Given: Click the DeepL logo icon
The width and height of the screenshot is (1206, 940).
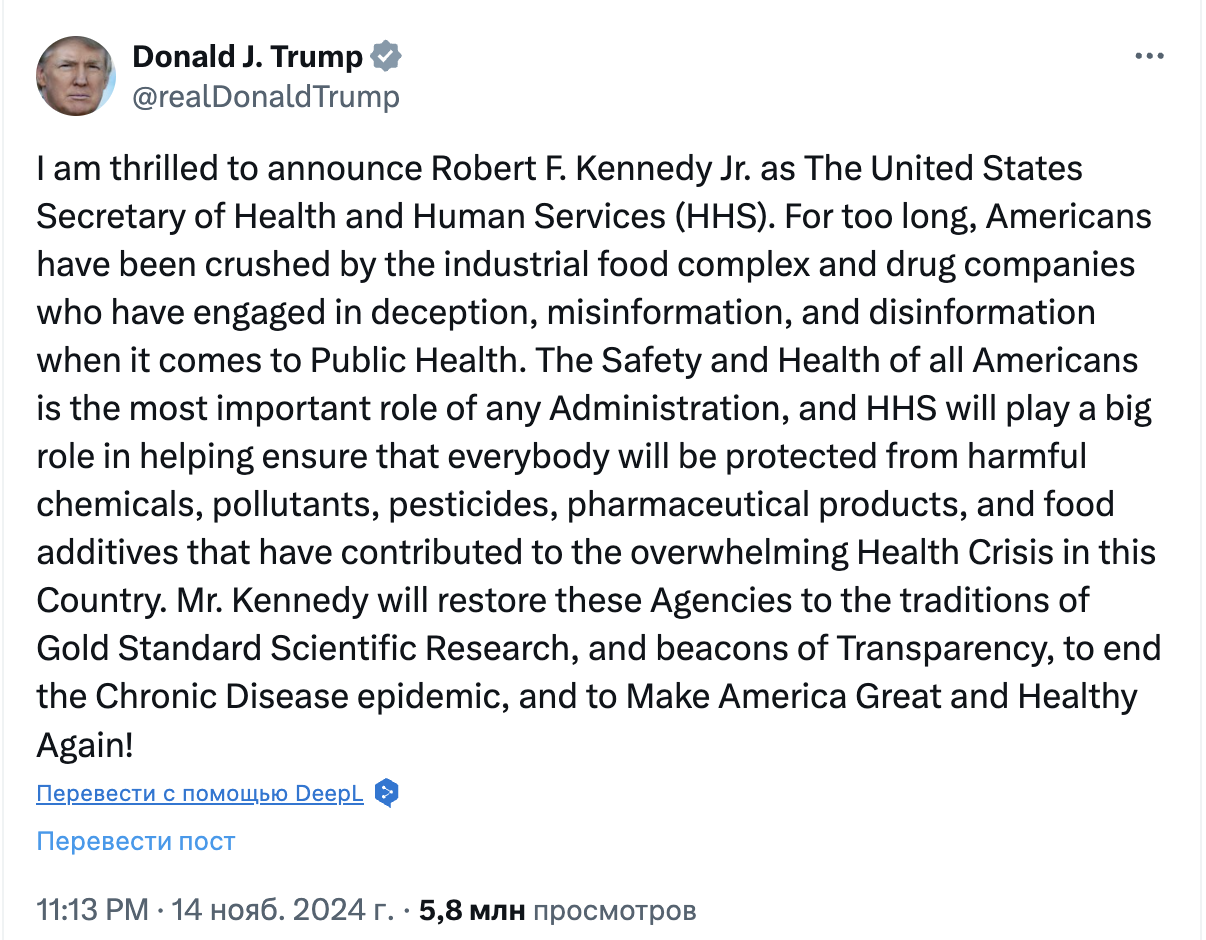Looking at the screenshot, I should [386, 794].
